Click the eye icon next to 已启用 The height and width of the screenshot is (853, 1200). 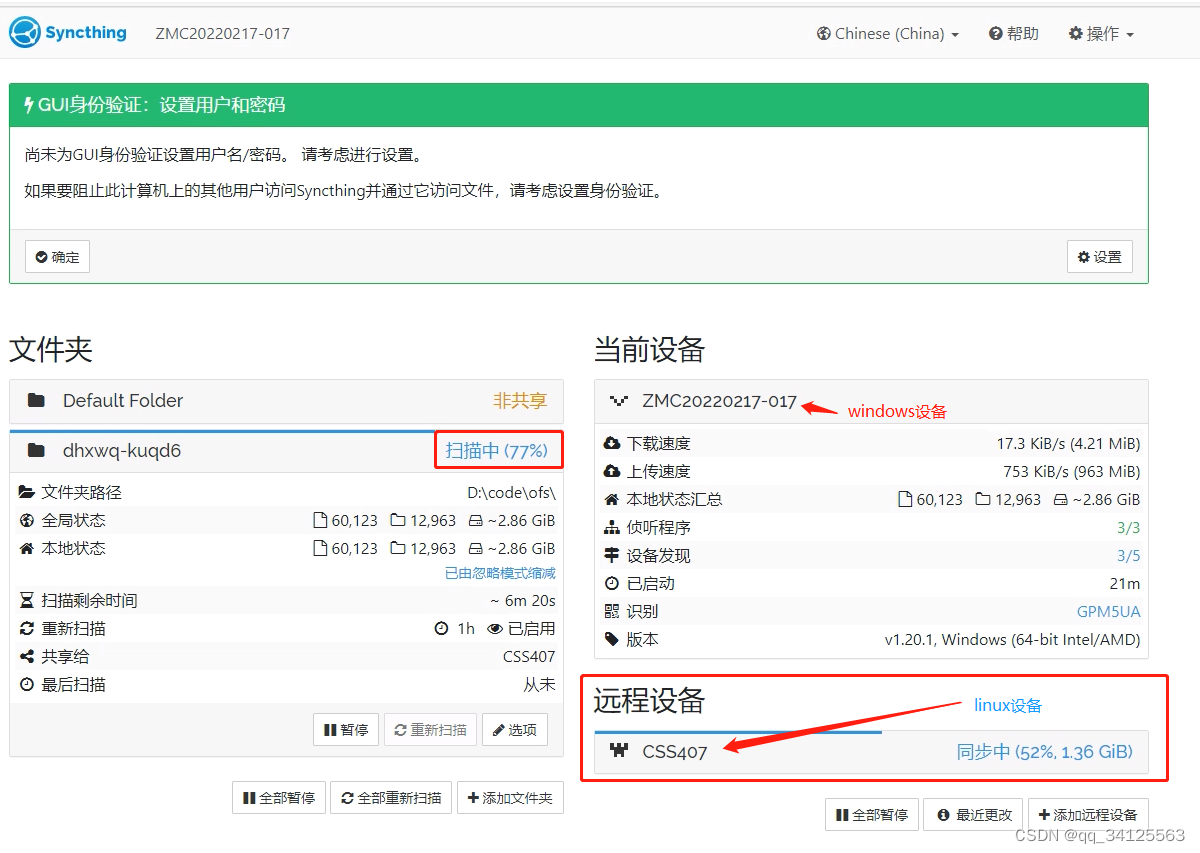tap(495, 629)
